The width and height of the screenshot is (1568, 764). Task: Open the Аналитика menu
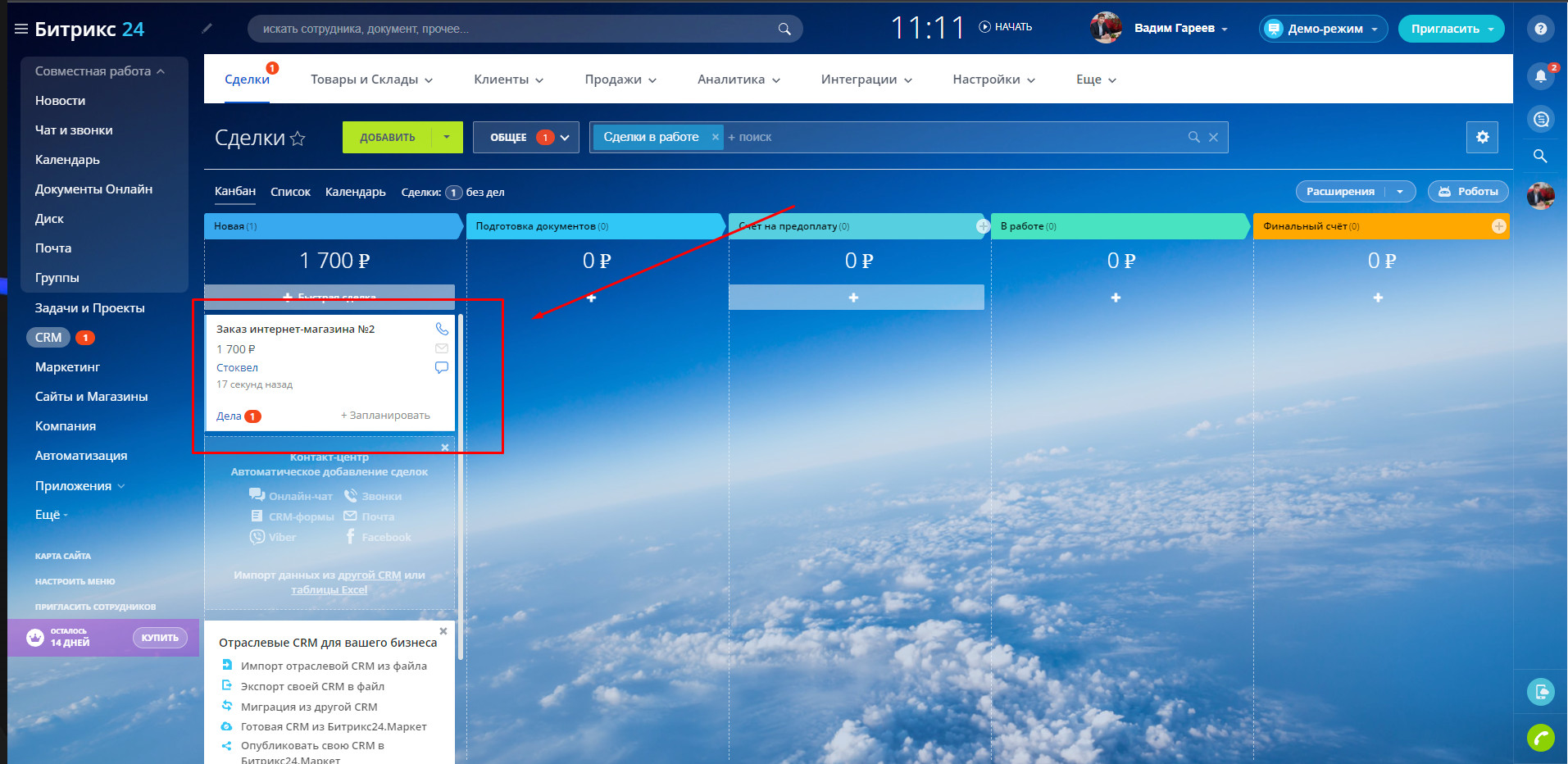[739, 80]
